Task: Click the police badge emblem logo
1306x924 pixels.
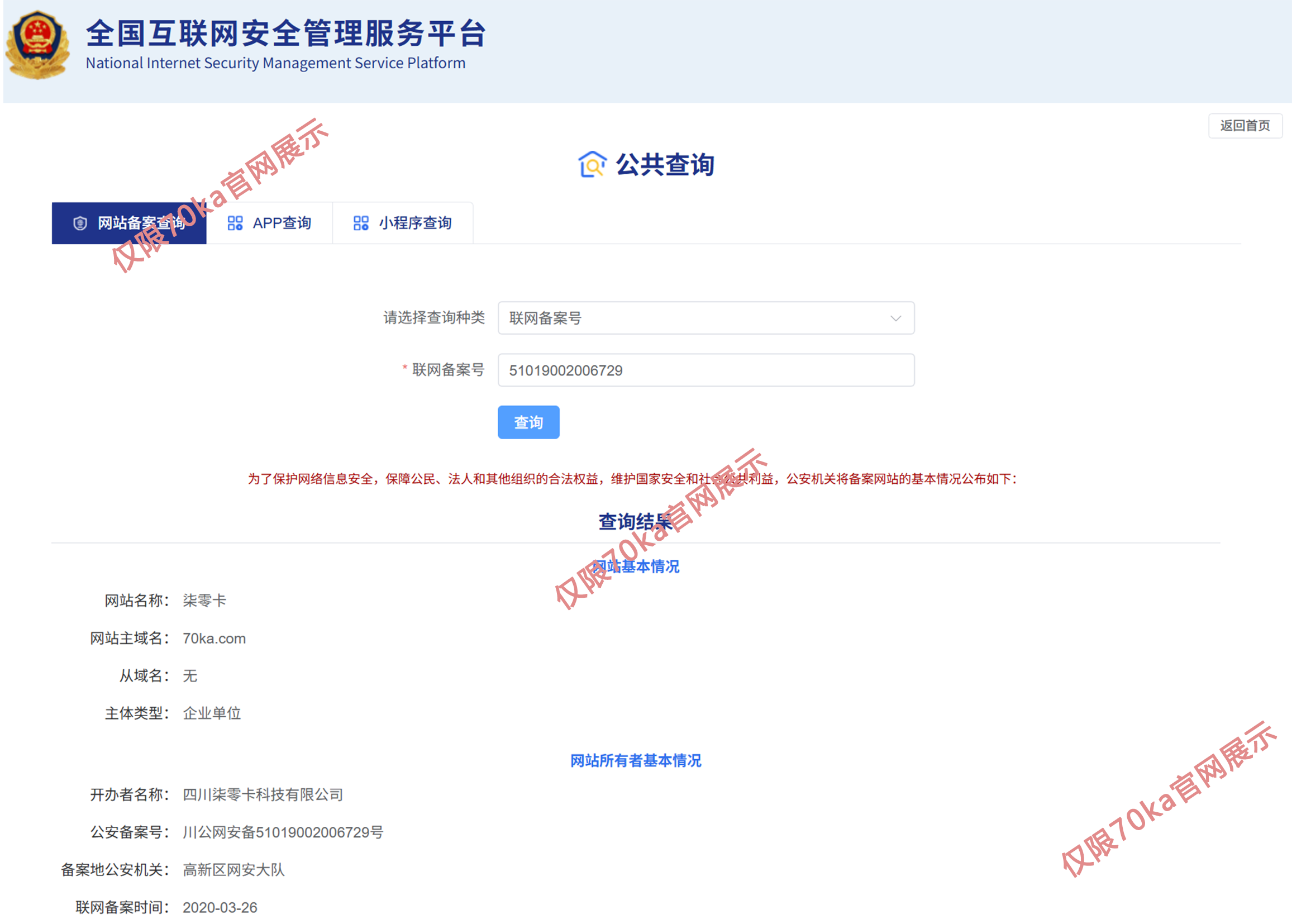Action: pyautogui.click(x=37, y=45)
